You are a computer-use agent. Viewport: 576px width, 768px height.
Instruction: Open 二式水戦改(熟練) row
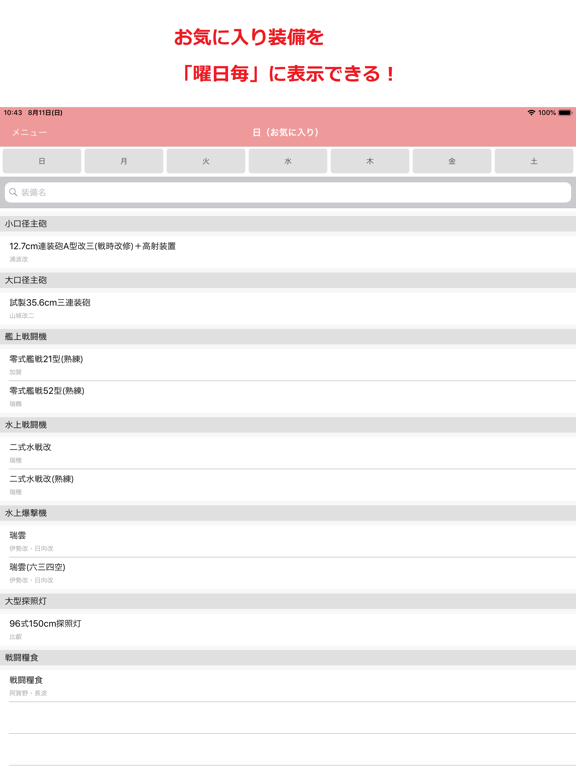coord(288,485)
